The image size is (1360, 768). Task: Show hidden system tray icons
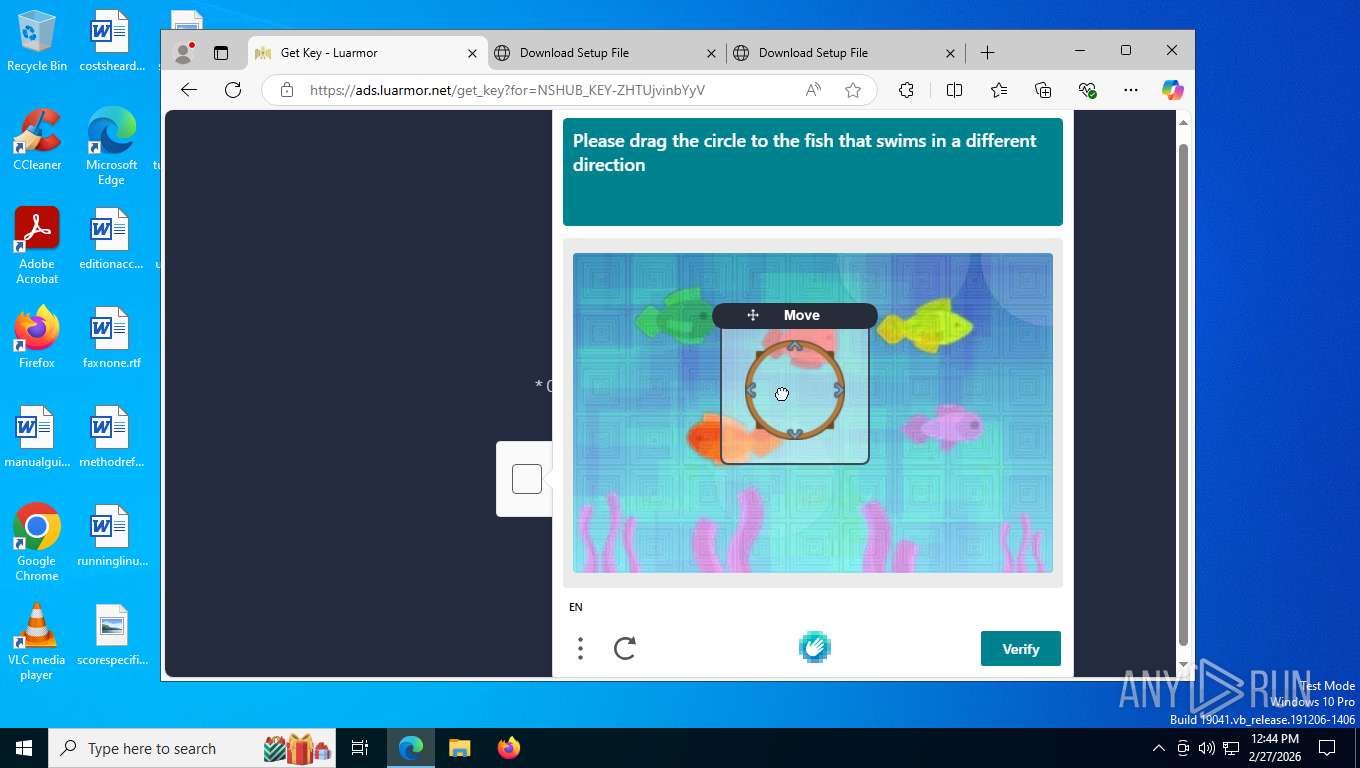pos(1159,748)
